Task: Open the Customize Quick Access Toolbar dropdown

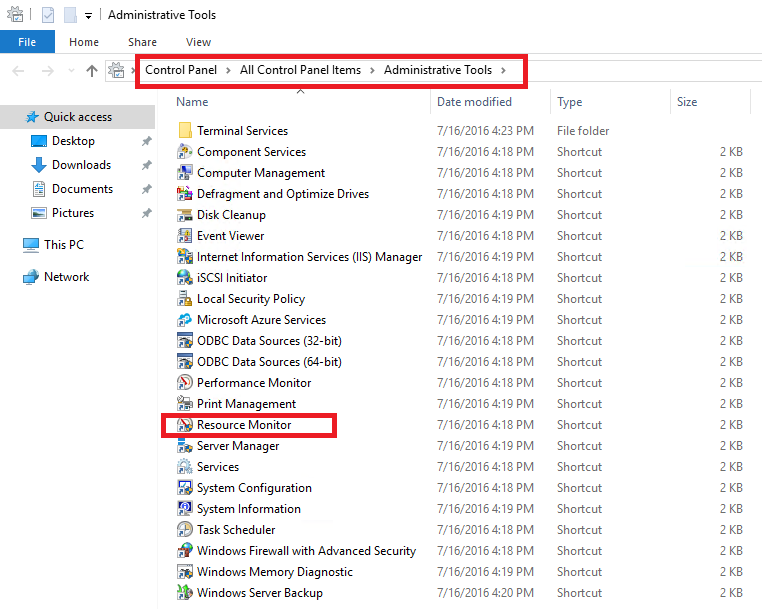Action: (88, 16)
